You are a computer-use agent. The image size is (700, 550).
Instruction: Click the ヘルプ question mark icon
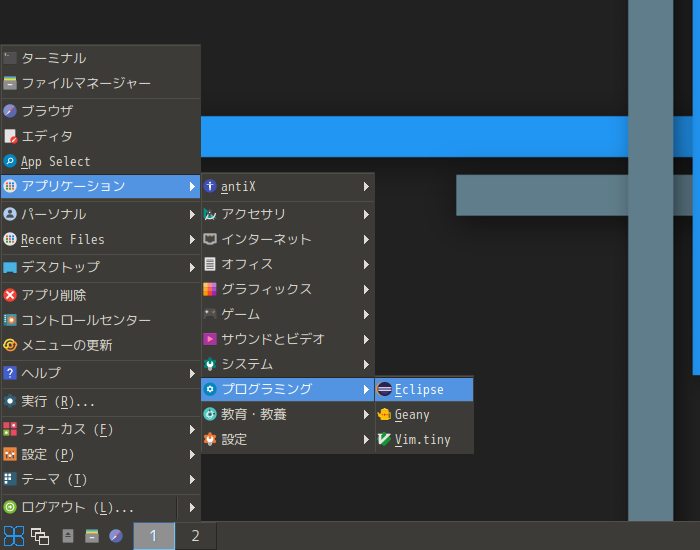coord(10,373)
